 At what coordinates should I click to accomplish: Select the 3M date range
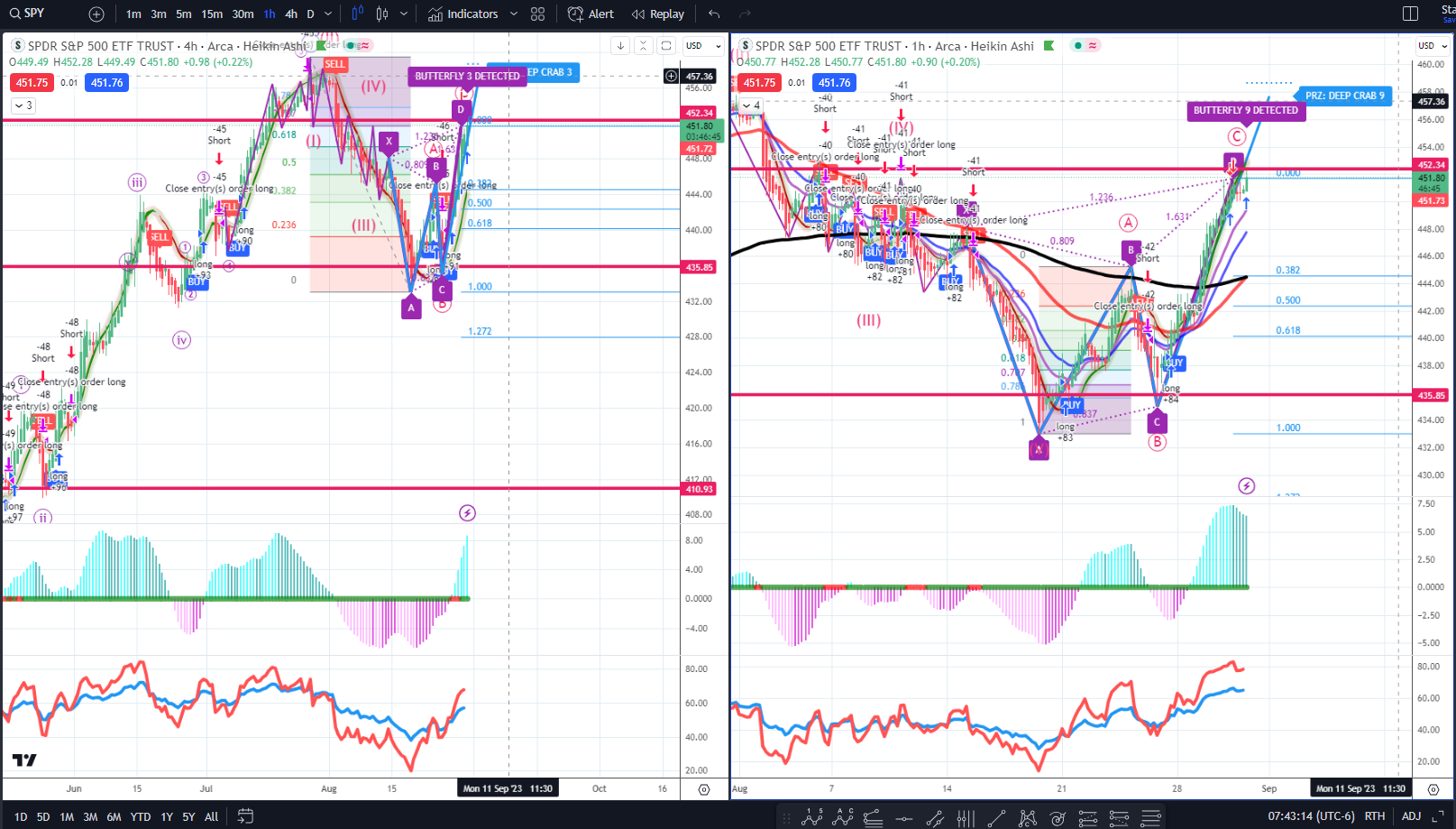point(90,817)
